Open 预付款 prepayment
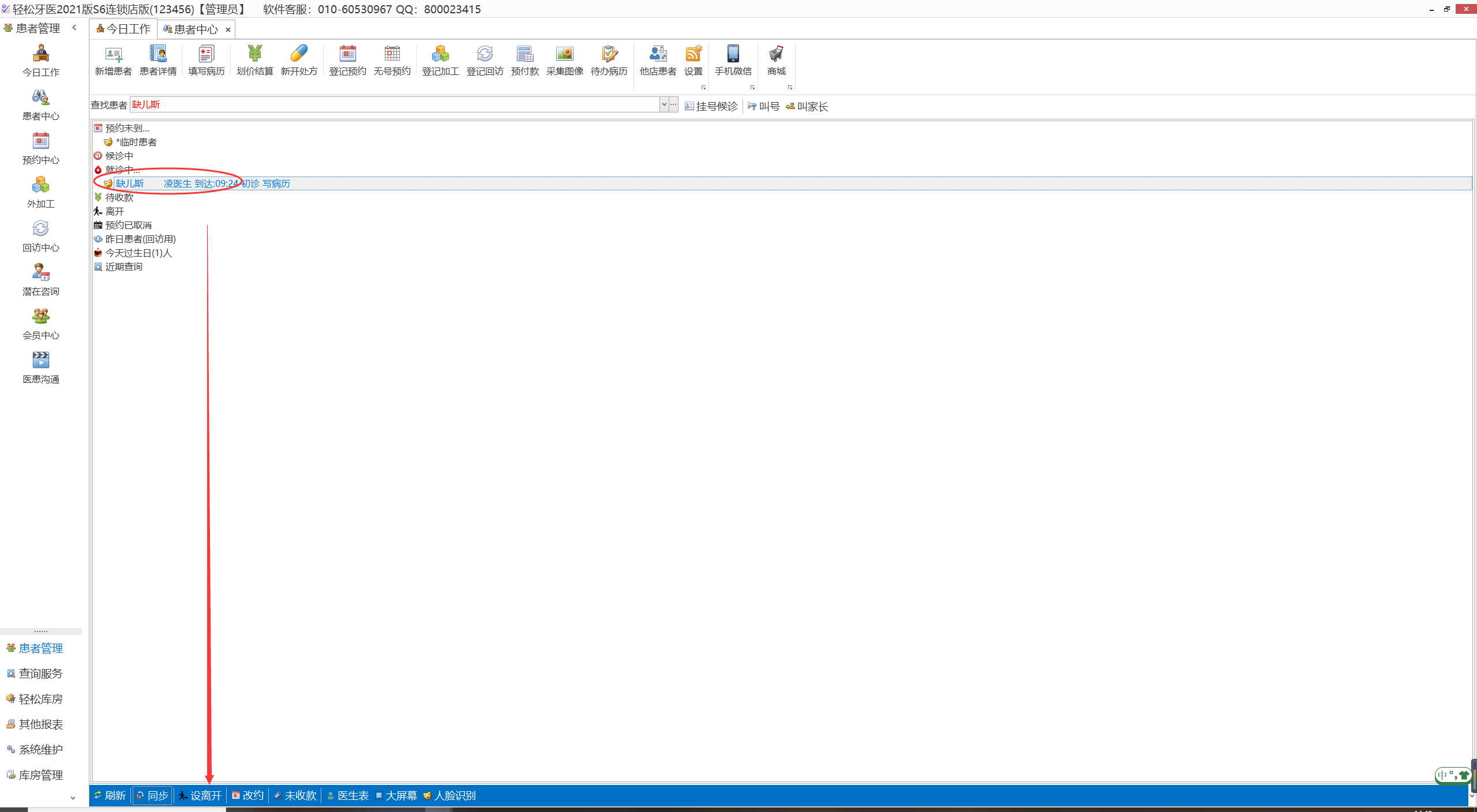 pos(524,61)
